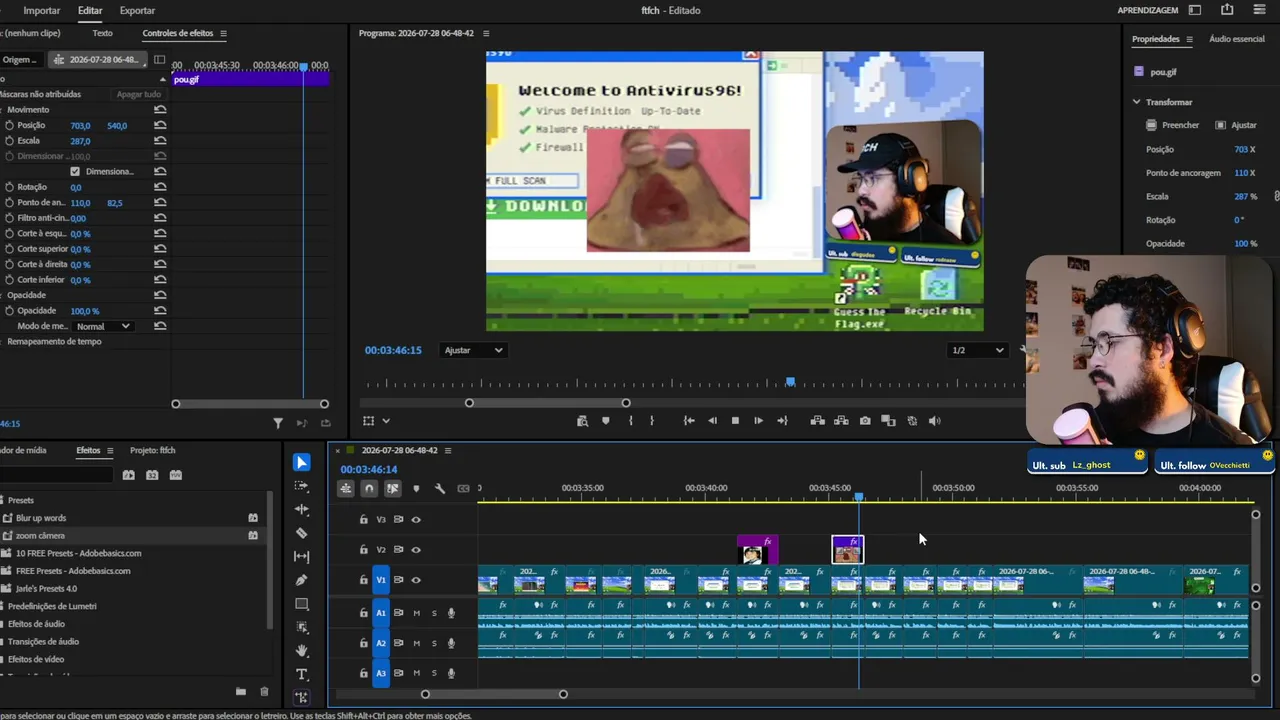
Task: Add a marker in the timeline header
Action: [x=416, y=489]
